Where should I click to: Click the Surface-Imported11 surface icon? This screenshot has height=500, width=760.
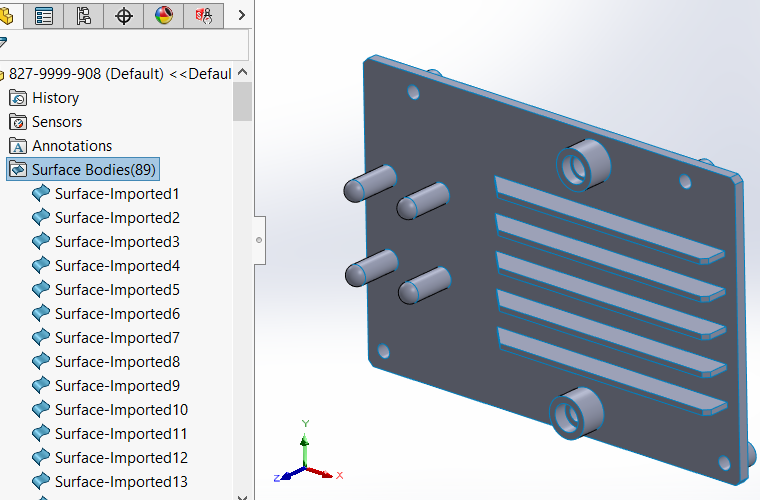click(41, 433)
